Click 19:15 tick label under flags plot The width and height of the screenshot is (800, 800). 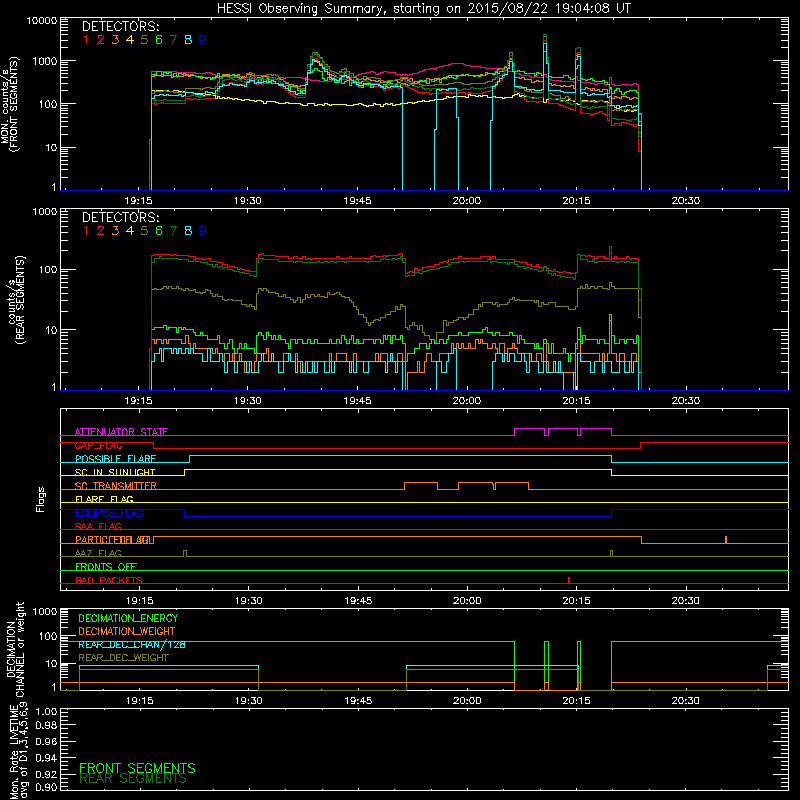[139, 601]
